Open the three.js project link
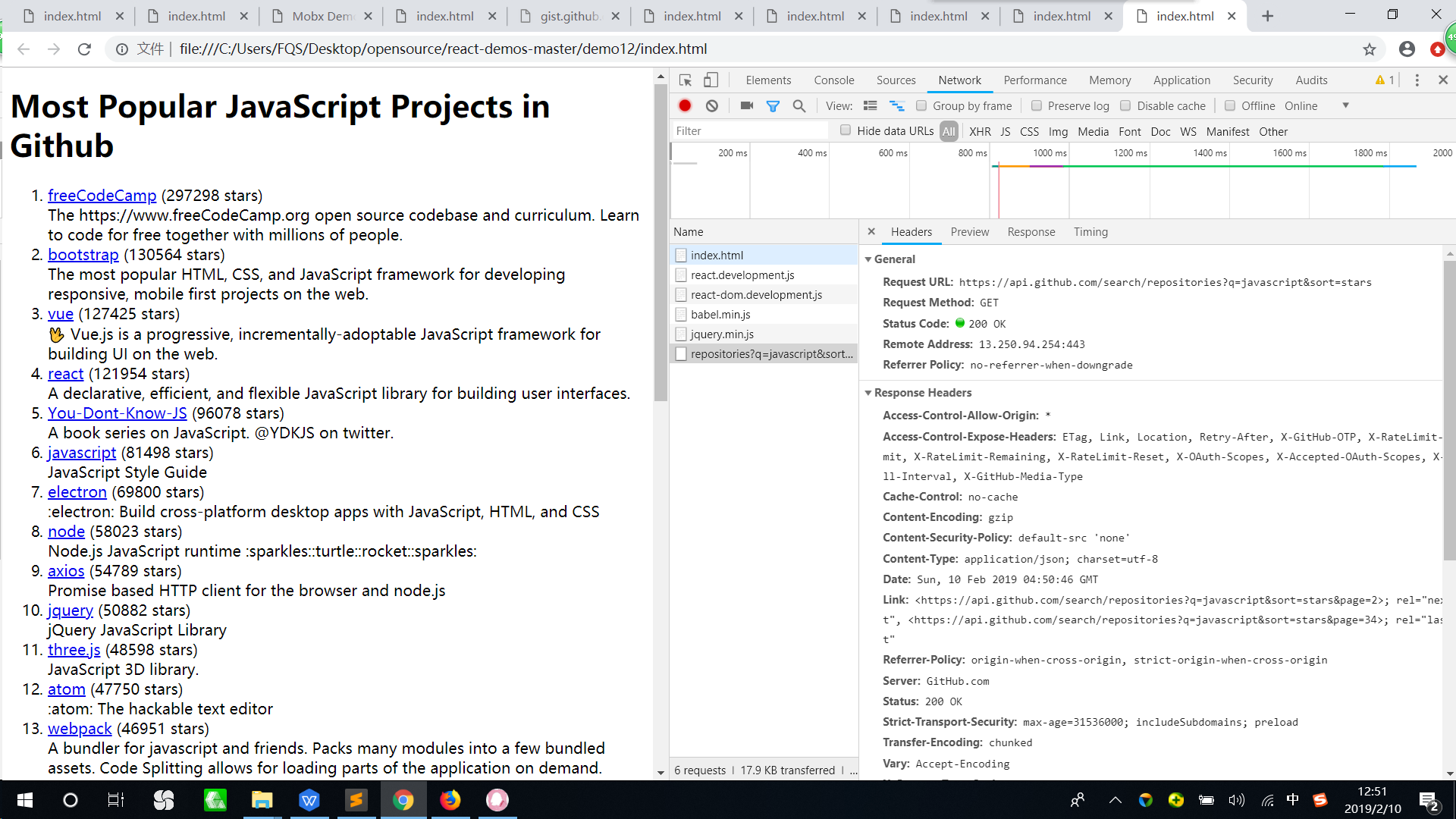Image resolution: width=1456 pixels, height=819 pixels. point(74,650)
